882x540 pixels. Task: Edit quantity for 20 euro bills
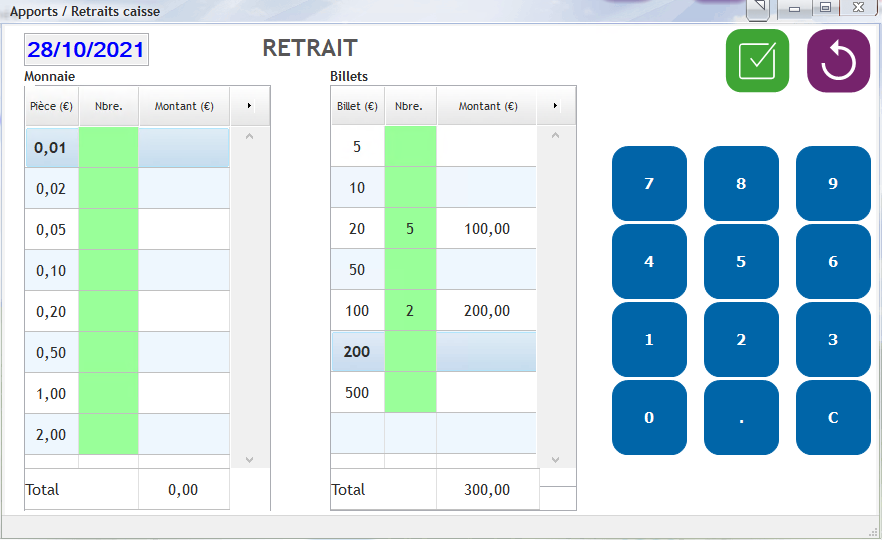click(x=410, y=229)
